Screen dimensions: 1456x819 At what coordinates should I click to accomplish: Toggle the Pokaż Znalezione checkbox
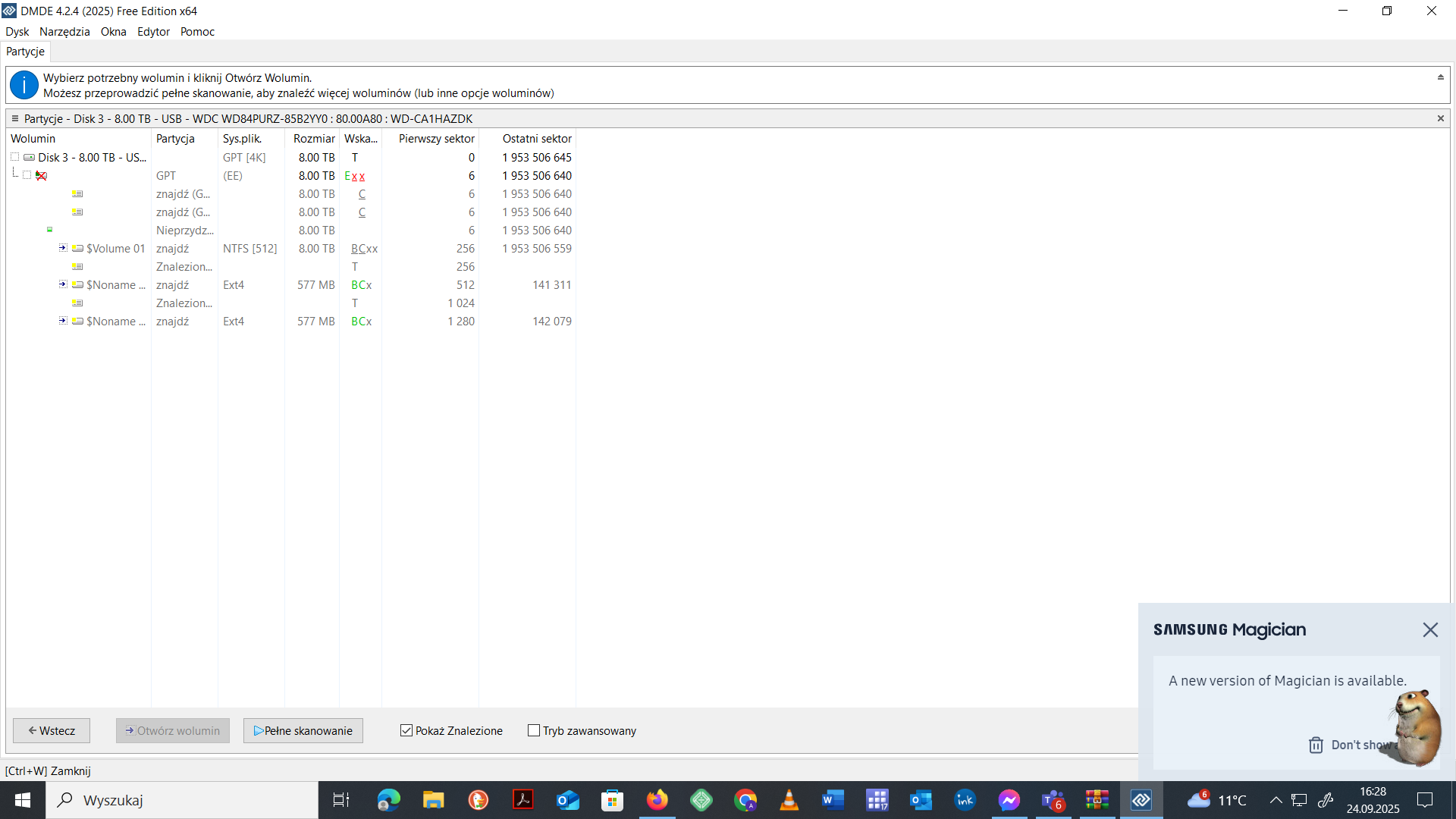tap(406, 730)
